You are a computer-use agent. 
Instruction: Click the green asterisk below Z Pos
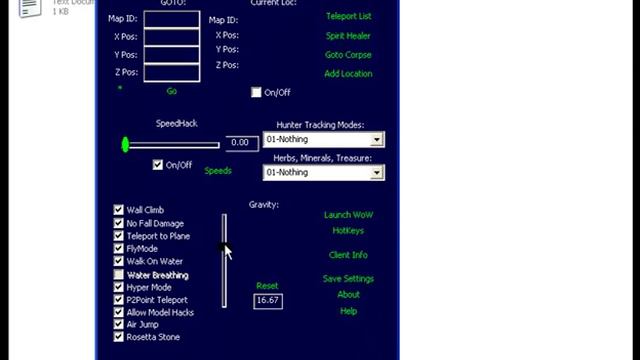click(120, 88)
